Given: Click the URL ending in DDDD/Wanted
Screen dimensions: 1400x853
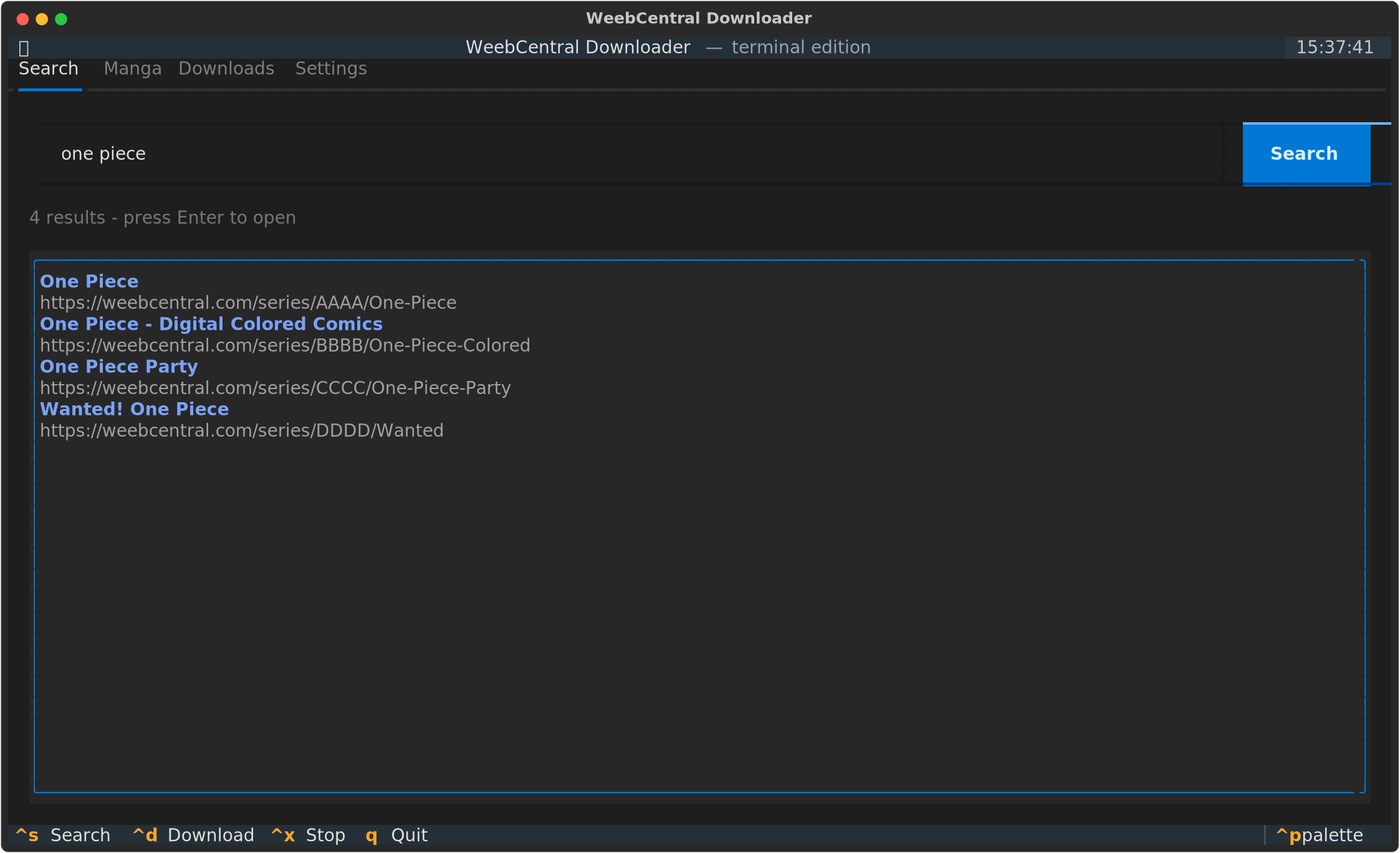Looking at the screenshot, I should pos(242,430).
